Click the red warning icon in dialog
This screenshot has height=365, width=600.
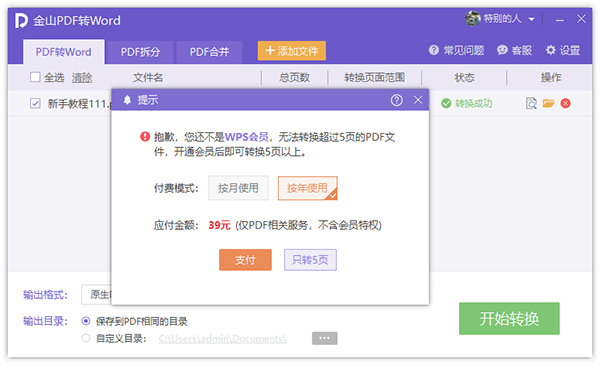[x=145, y=137]
